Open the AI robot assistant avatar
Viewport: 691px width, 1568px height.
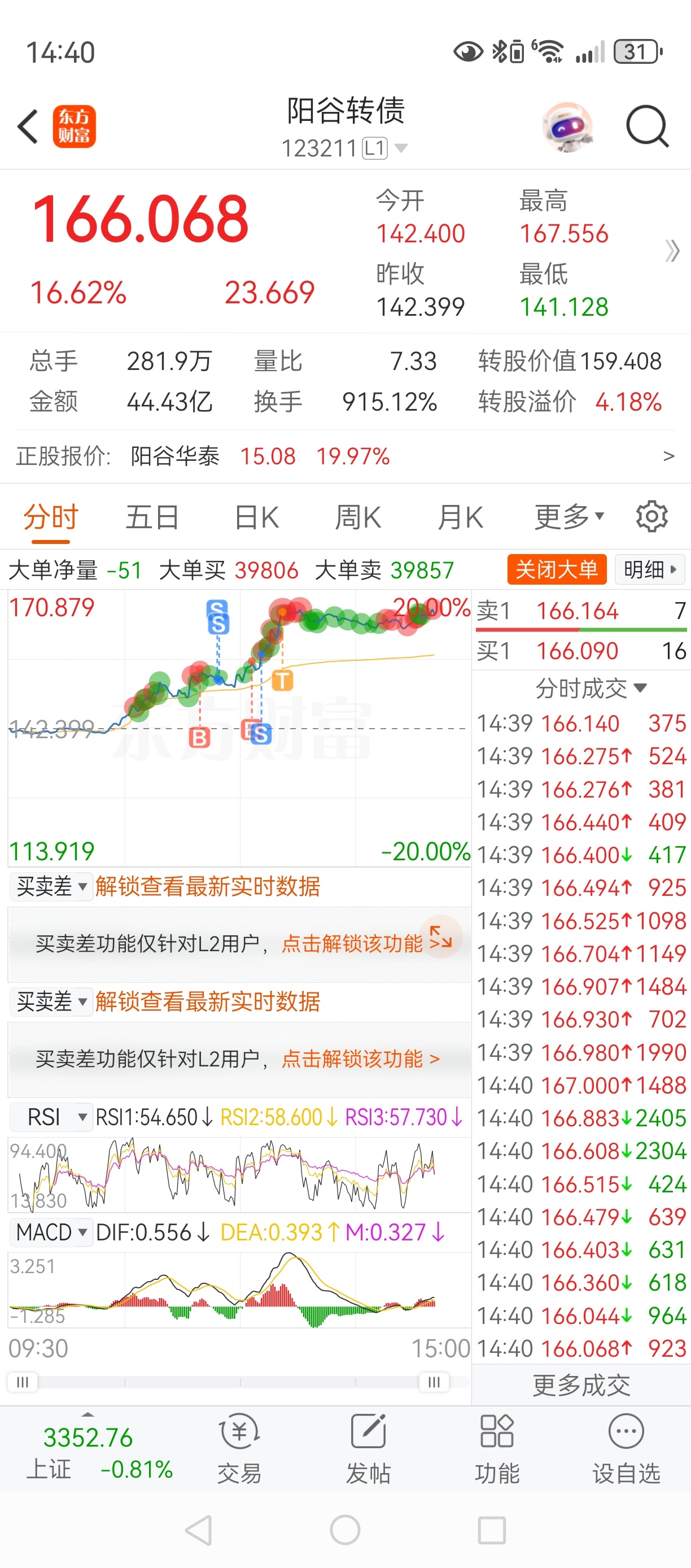(x=567, y=127)
